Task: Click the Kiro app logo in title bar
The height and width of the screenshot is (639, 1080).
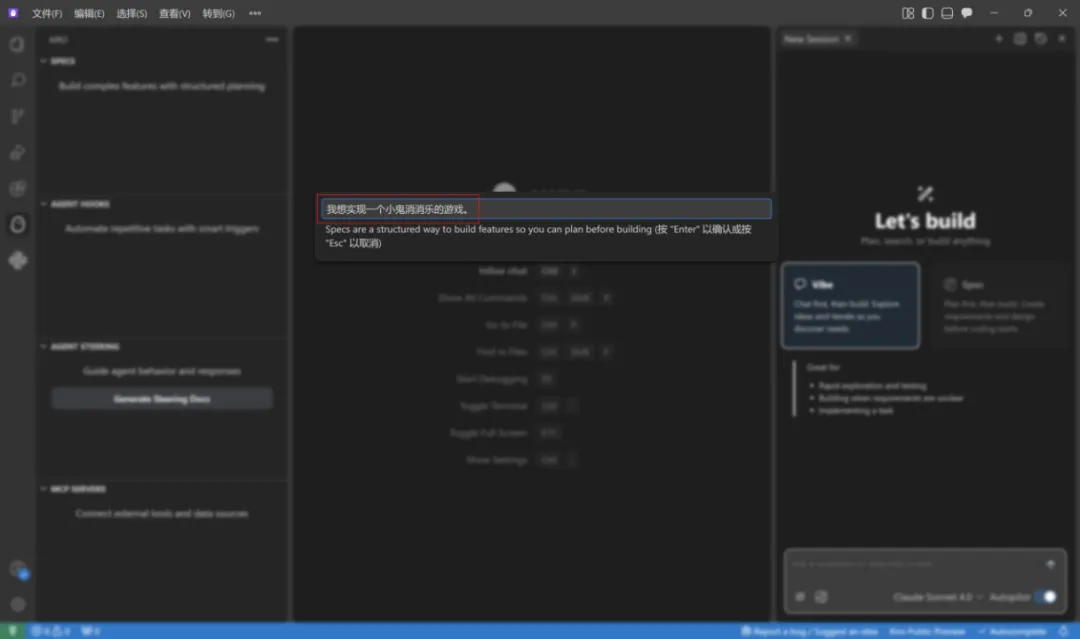Action: coord(13,13)
